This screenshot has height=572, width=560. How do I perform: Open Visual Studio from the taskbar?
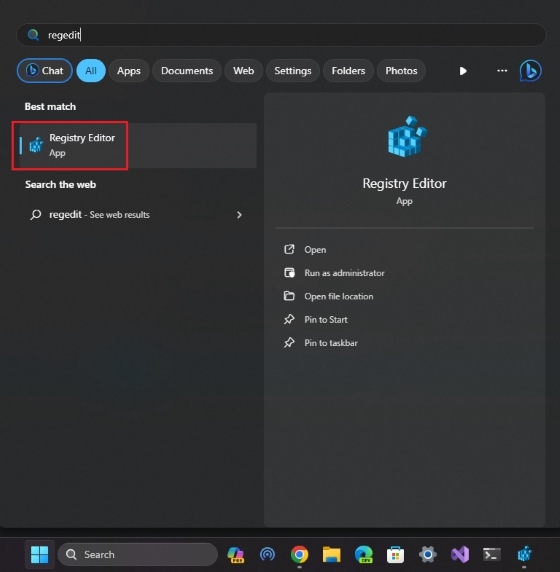click(460, 555)
